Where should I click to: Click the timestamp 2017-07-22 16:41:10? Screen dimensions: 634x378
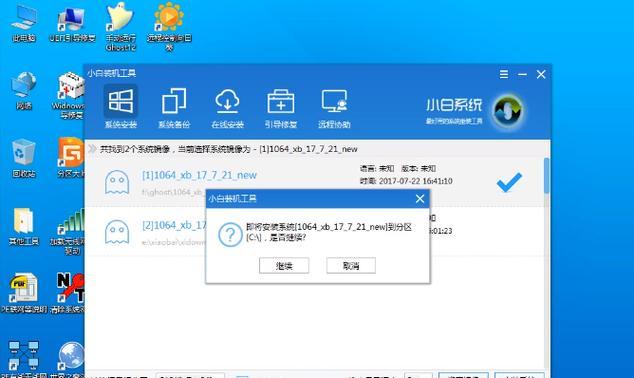tap(416, 181)
